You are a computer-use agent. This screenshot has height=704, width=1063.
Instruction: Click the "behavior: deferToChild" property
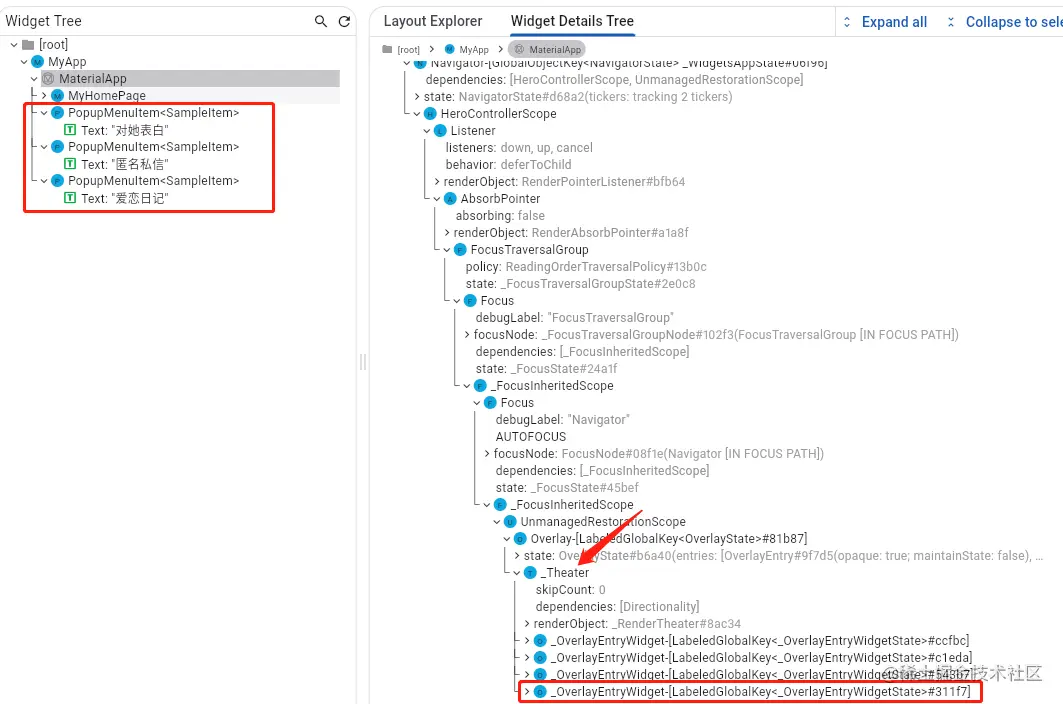point(508,165)
